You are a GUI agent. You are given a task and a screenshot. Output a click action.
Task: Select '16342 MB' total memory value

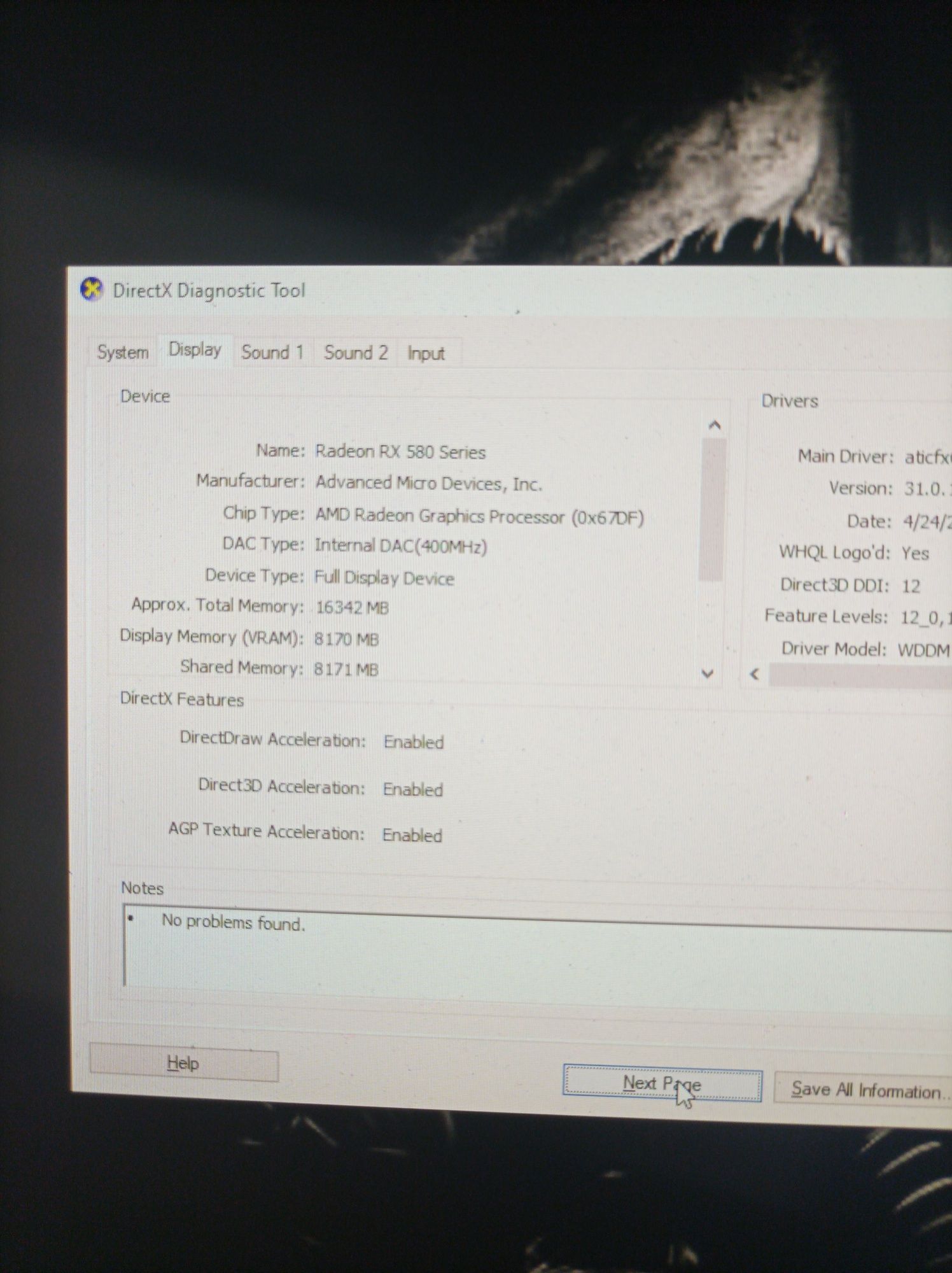352,608
